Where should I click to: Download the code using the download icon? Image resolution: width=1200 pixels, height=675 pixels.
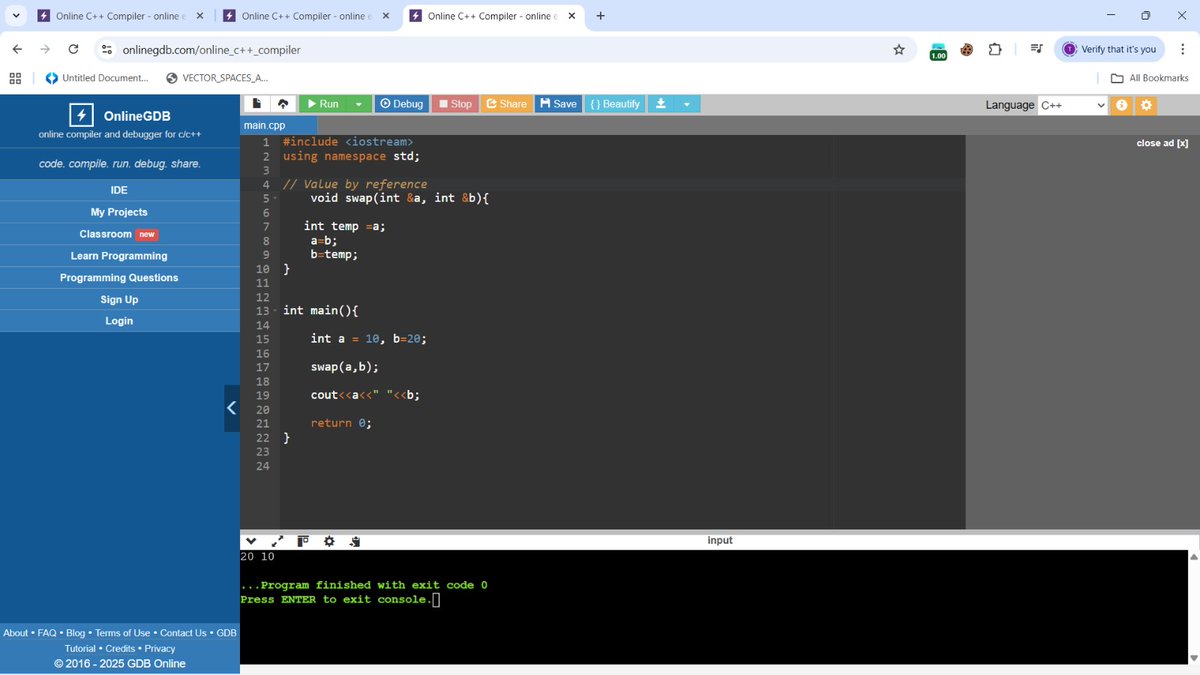point(661,103)
